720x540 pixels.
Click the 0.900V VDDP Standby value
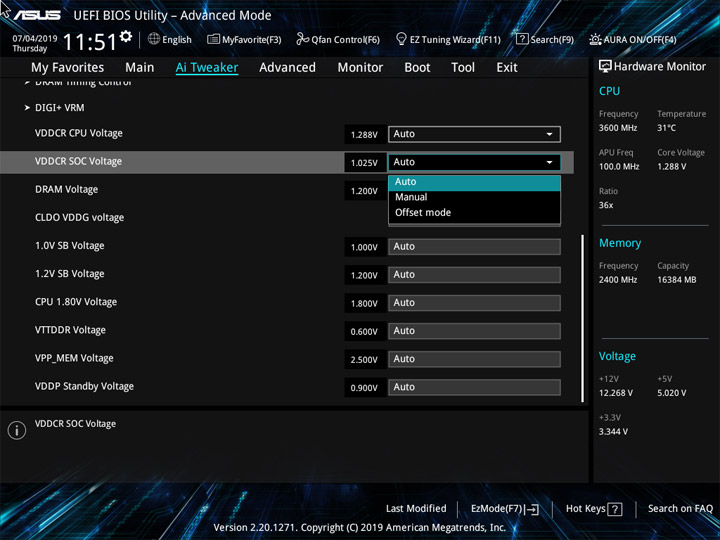[365, 388]
